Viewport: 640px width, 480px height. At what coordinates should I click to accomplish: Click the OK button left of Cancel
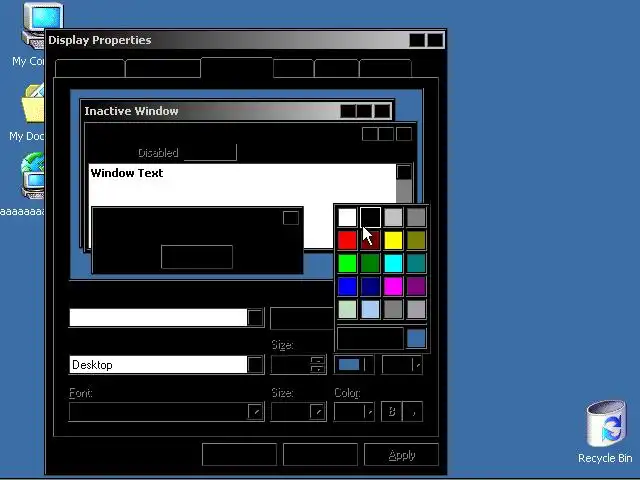(x=239, y=455)
